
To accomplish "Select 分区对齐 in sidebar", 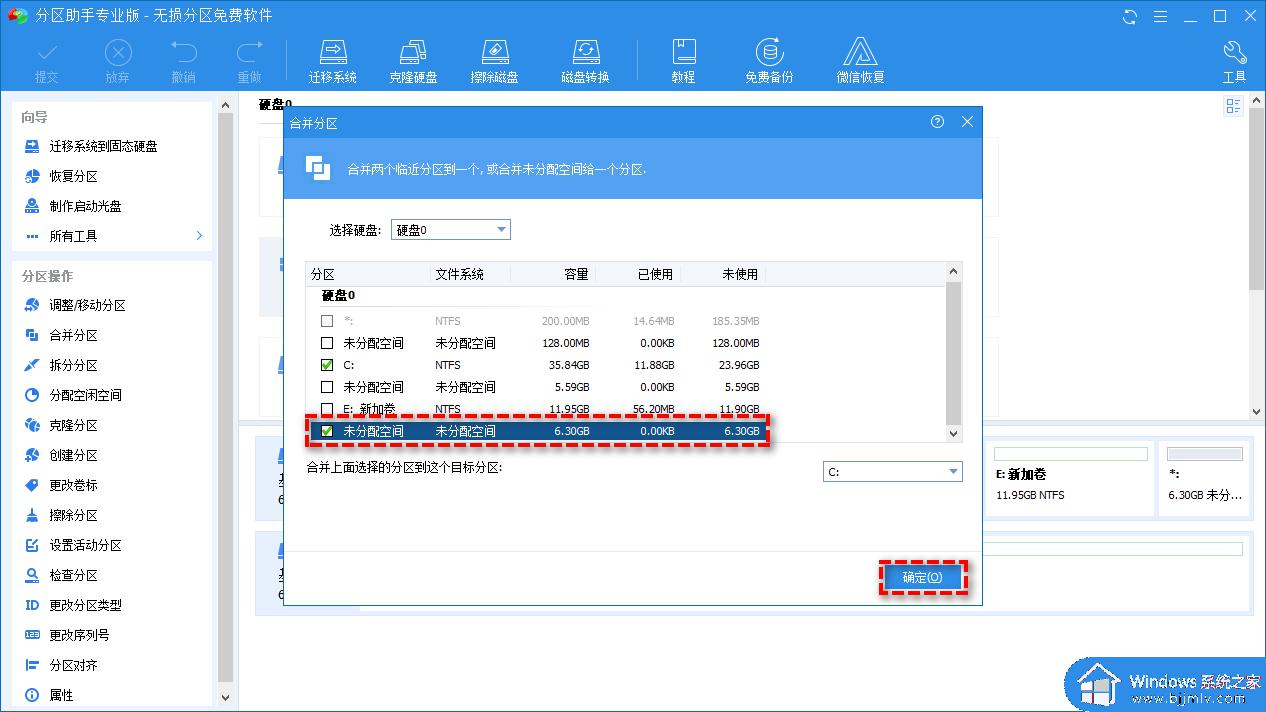I will (73, 665).
